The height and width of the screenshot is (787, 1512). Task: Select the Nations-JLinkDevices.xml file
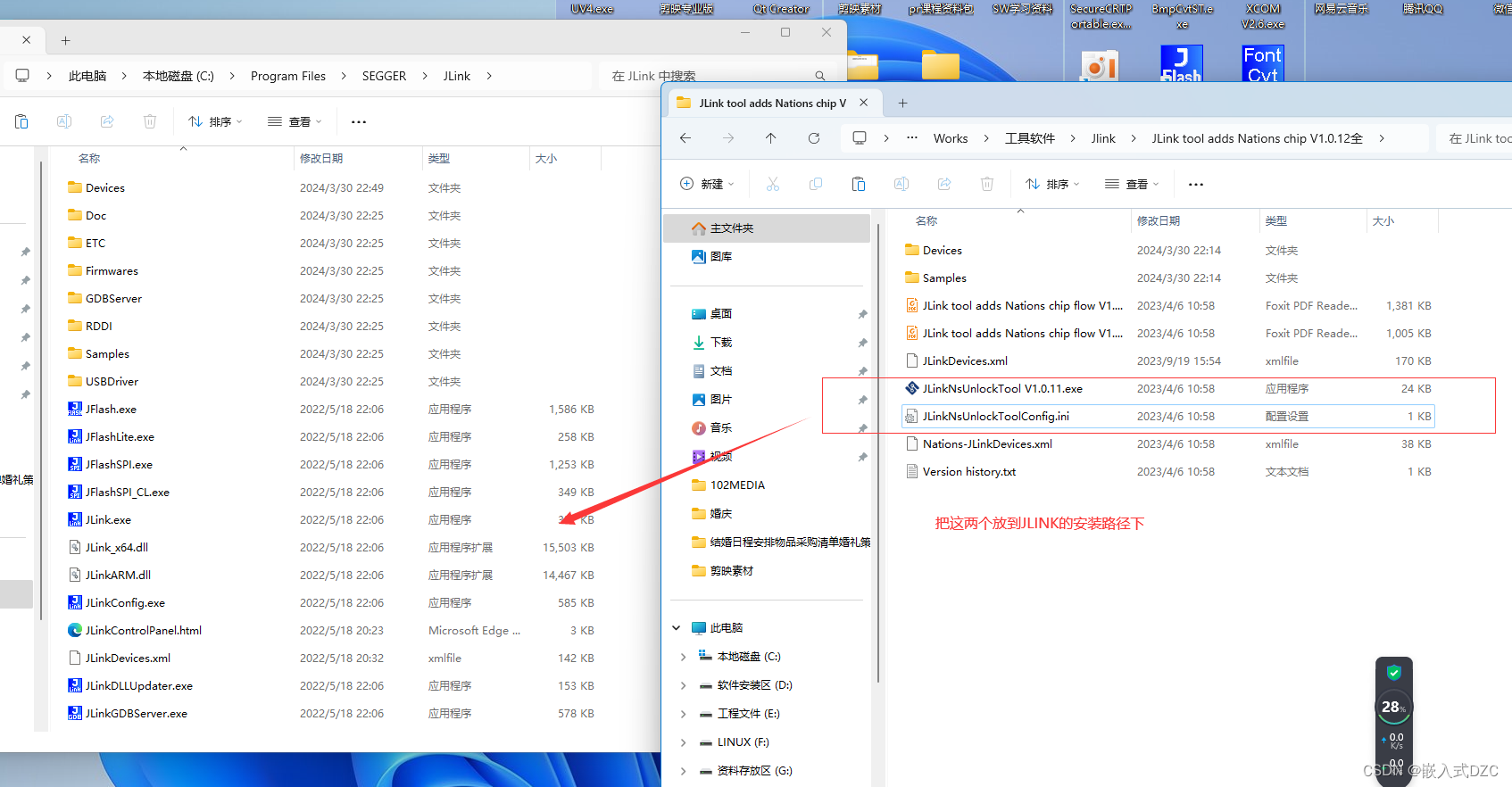[x=1169, y=443]
